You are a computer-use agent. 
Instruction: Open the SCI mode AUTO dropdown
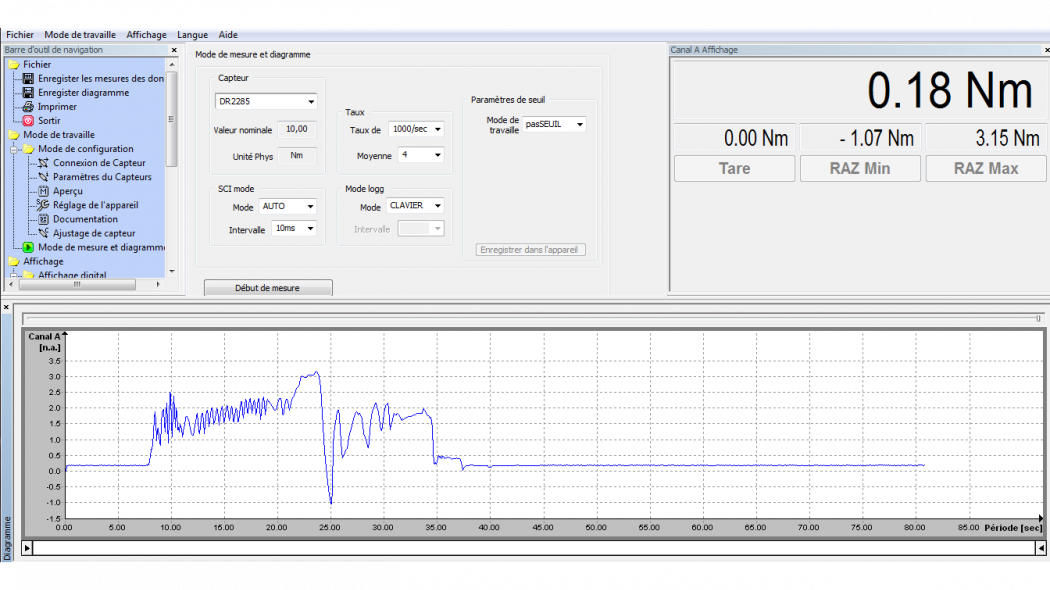pyautogui.click(x=310, y=207)
